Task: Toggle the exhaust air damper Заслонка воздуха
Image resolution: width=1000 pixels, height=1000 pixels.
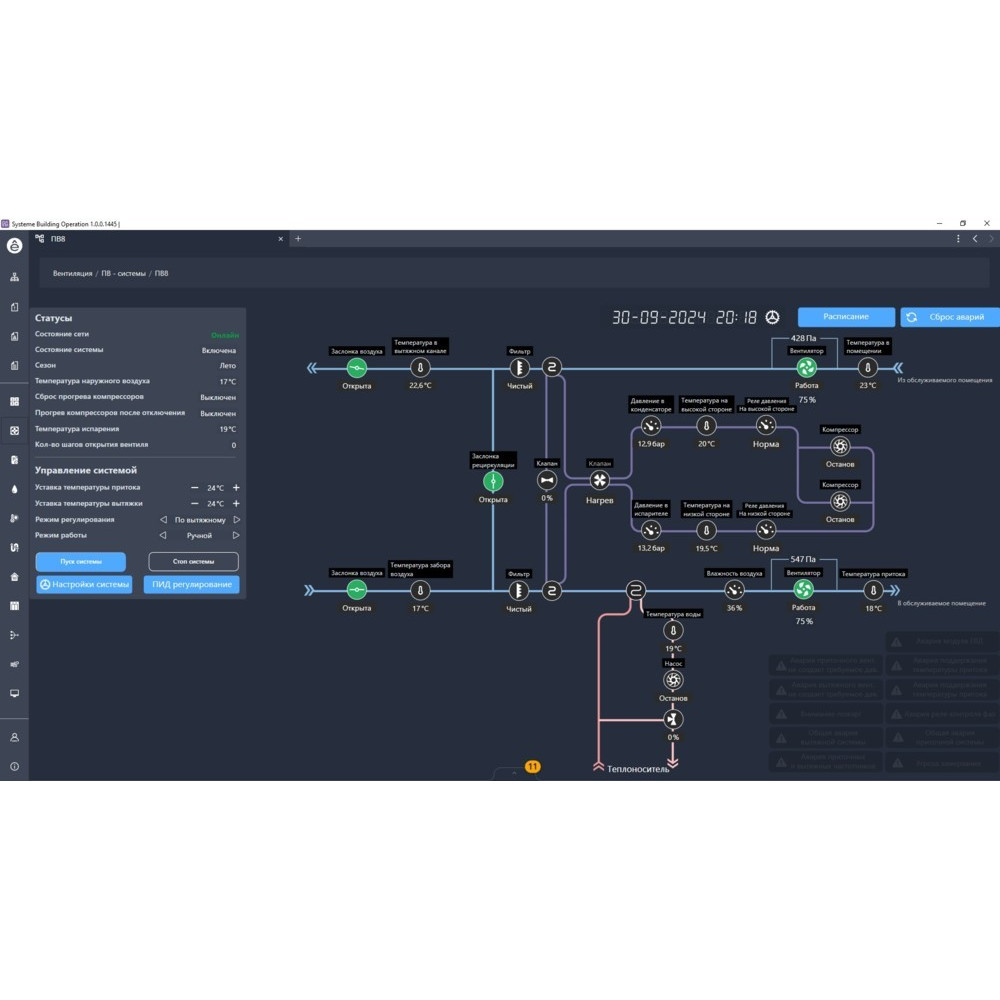Action: [x=357, y=368]
